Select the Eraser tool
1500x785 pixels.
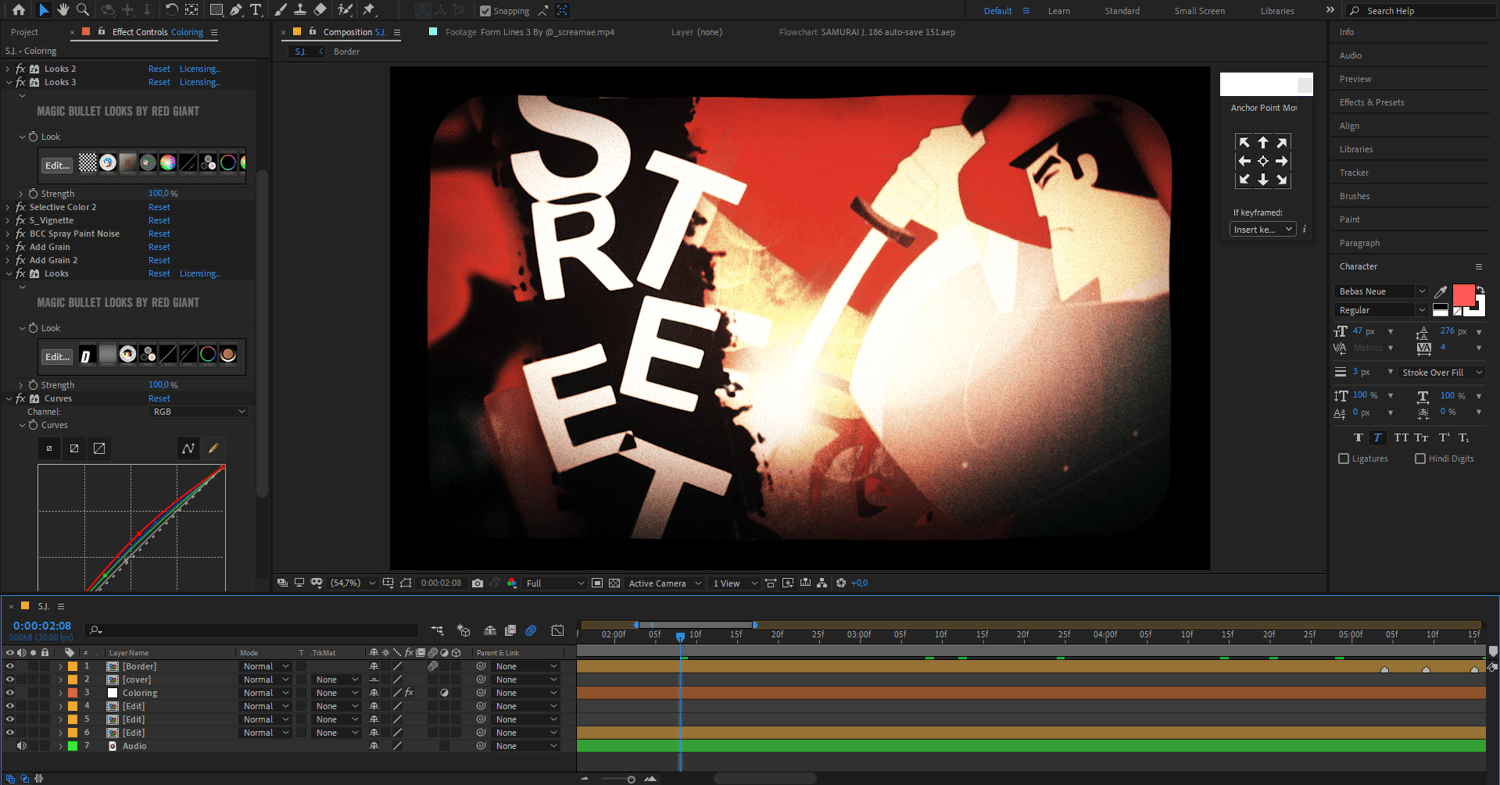pyautogui.click(x=320, y=10)
